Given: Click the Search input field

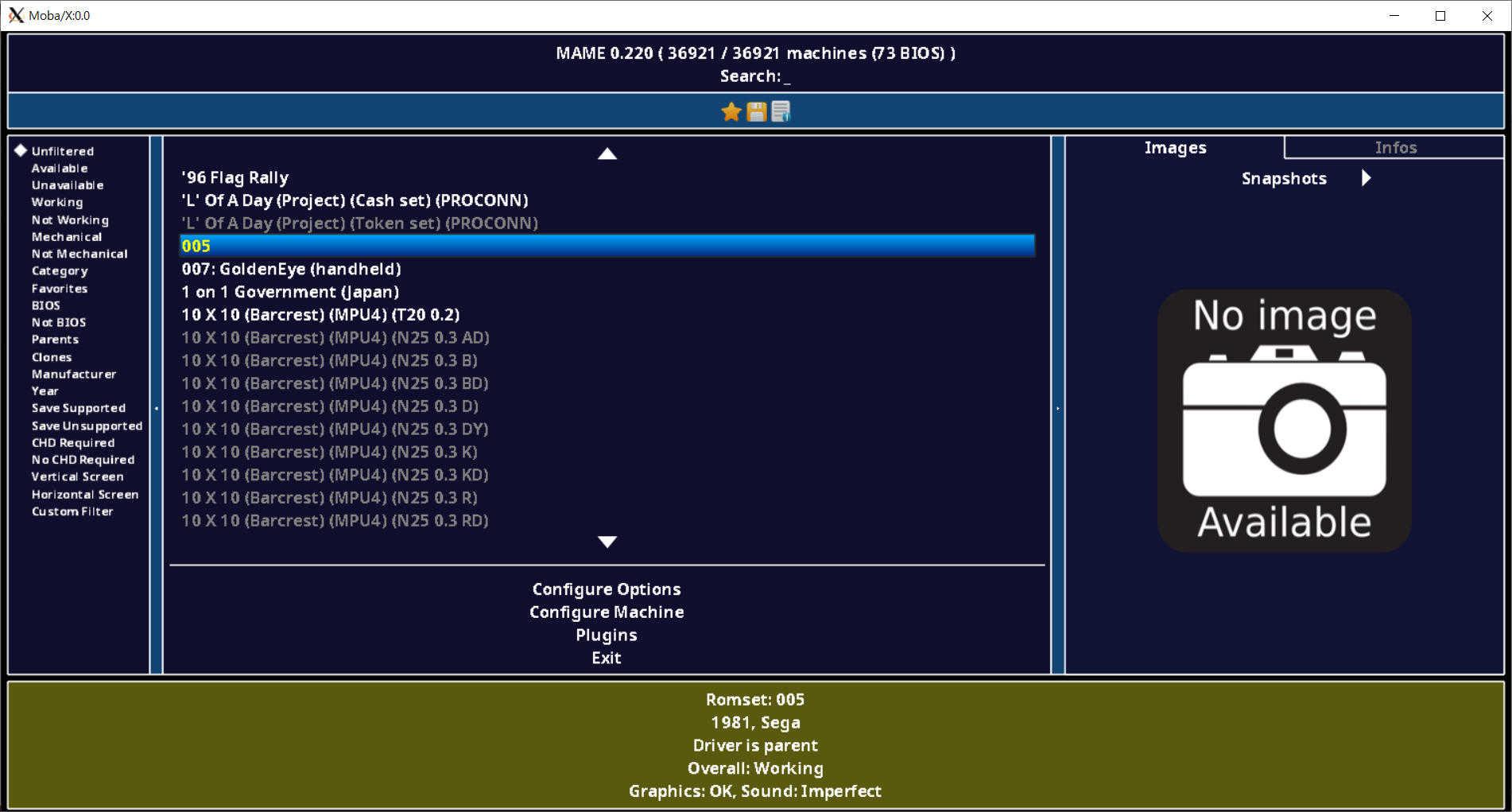Looking at the screenshot, I should (755, 76).
